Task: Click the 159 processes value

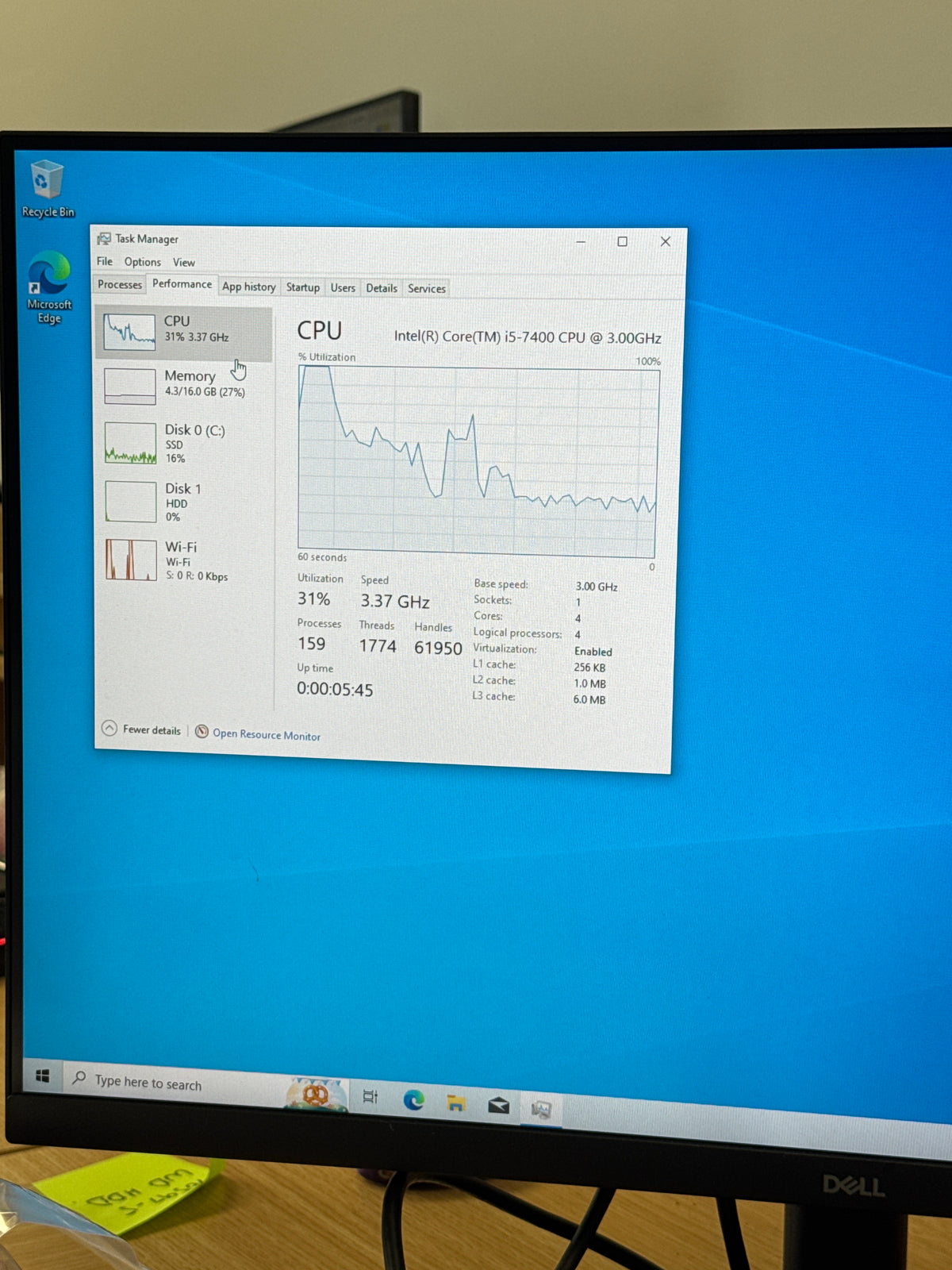Action: 312,644
